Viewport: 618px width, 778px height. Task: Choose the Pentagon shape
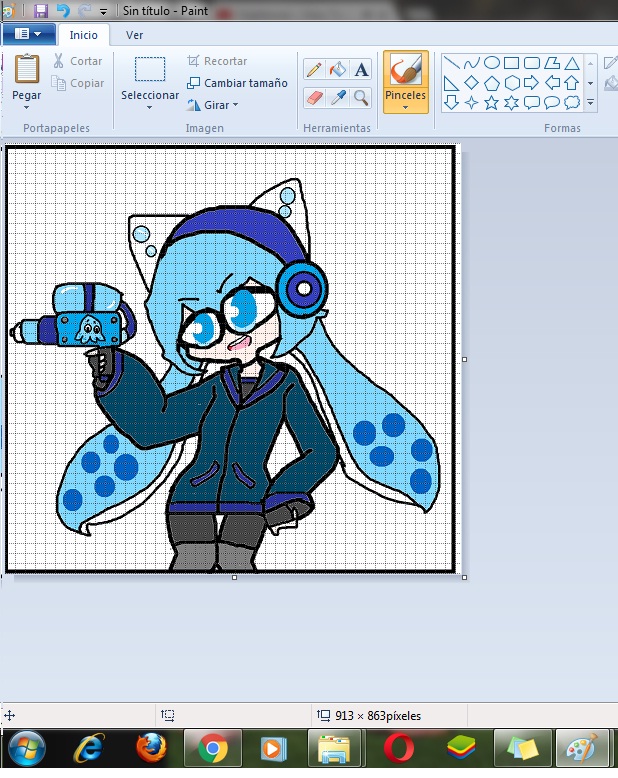492,82
